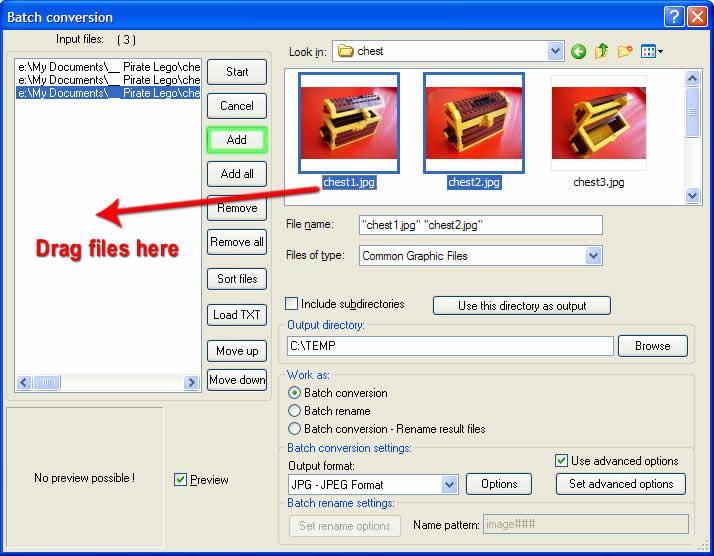
Task: Click the Add all button
Action: (x=237, y=174)
